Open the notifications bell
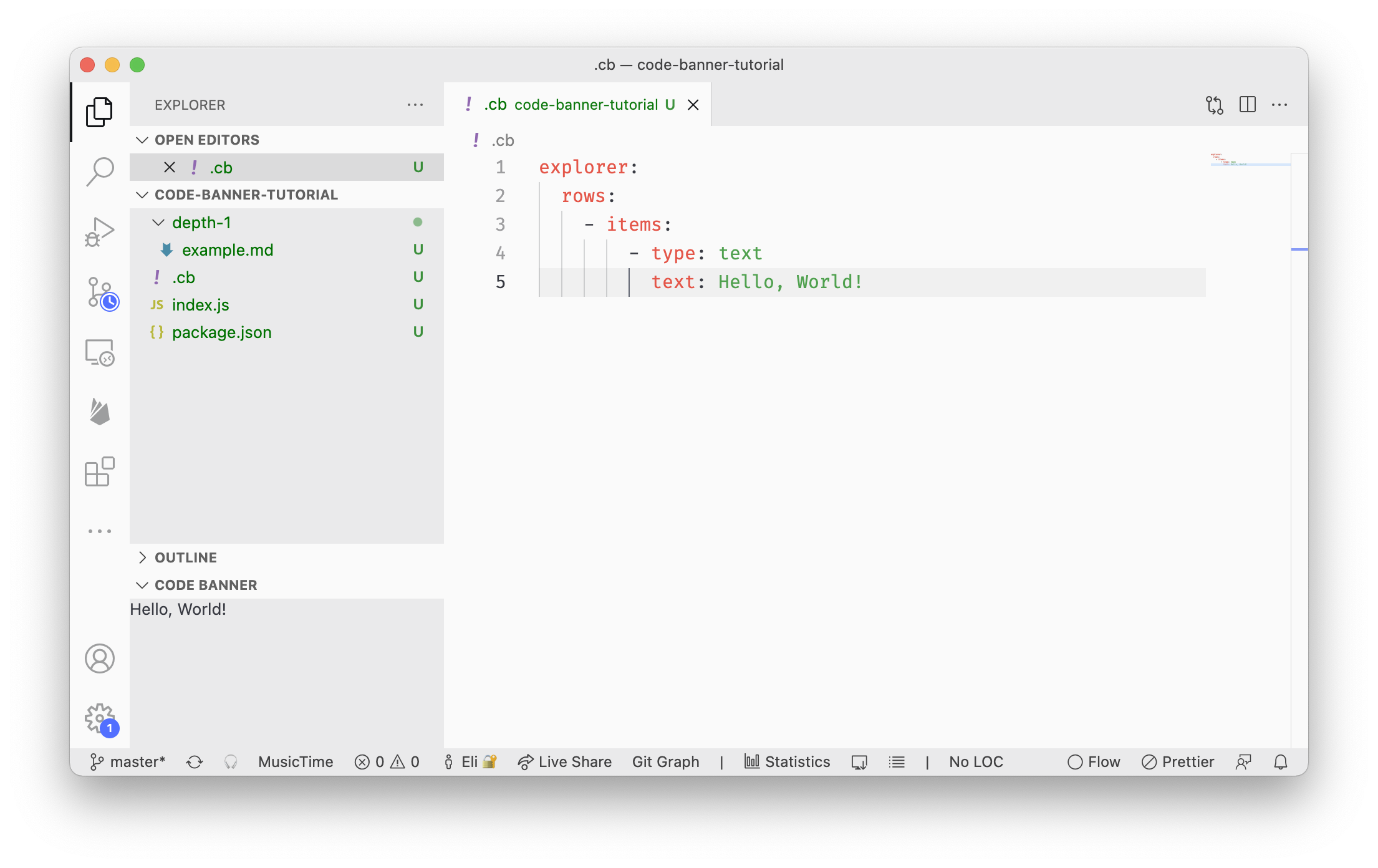 [x=1281, y=762]
